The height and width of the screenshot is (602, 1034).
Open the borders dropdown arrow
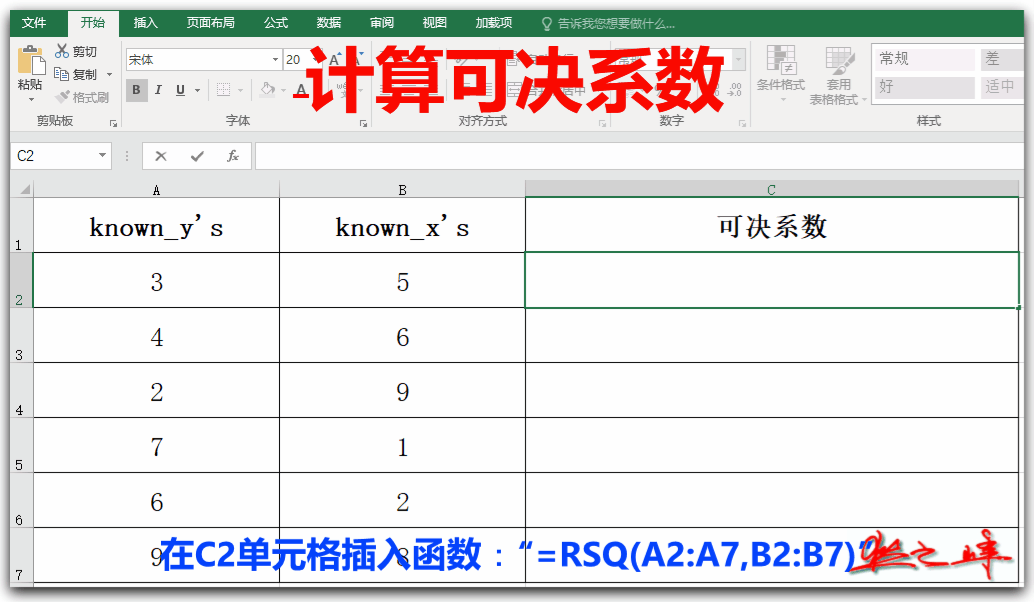point(241,90)
